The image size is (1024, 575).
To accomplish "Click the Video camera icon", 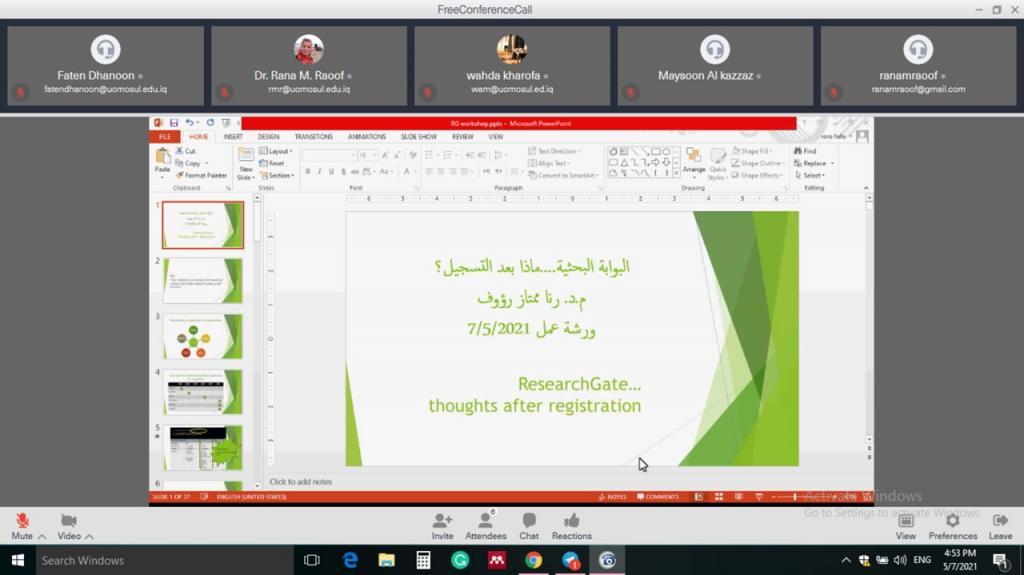I will coord(68,521).
